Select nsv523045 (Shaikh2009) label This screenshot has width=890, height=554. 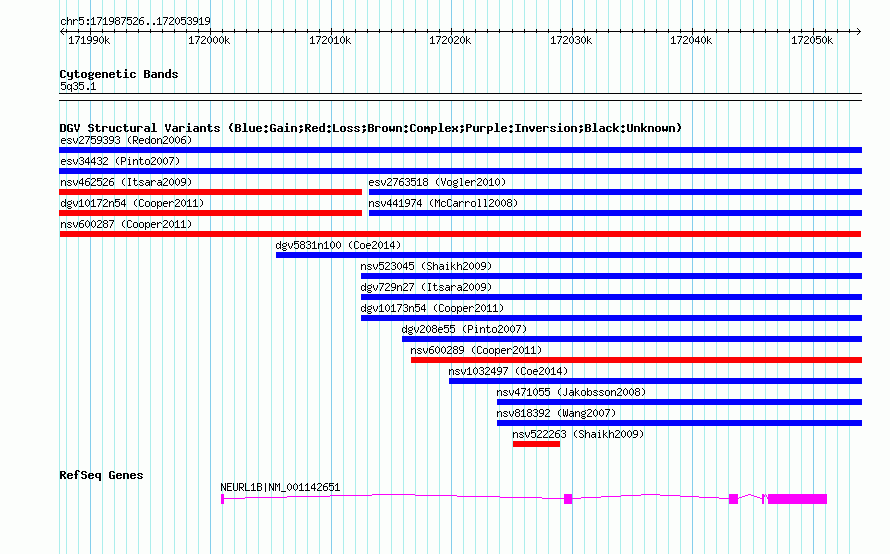coord(426,266)
